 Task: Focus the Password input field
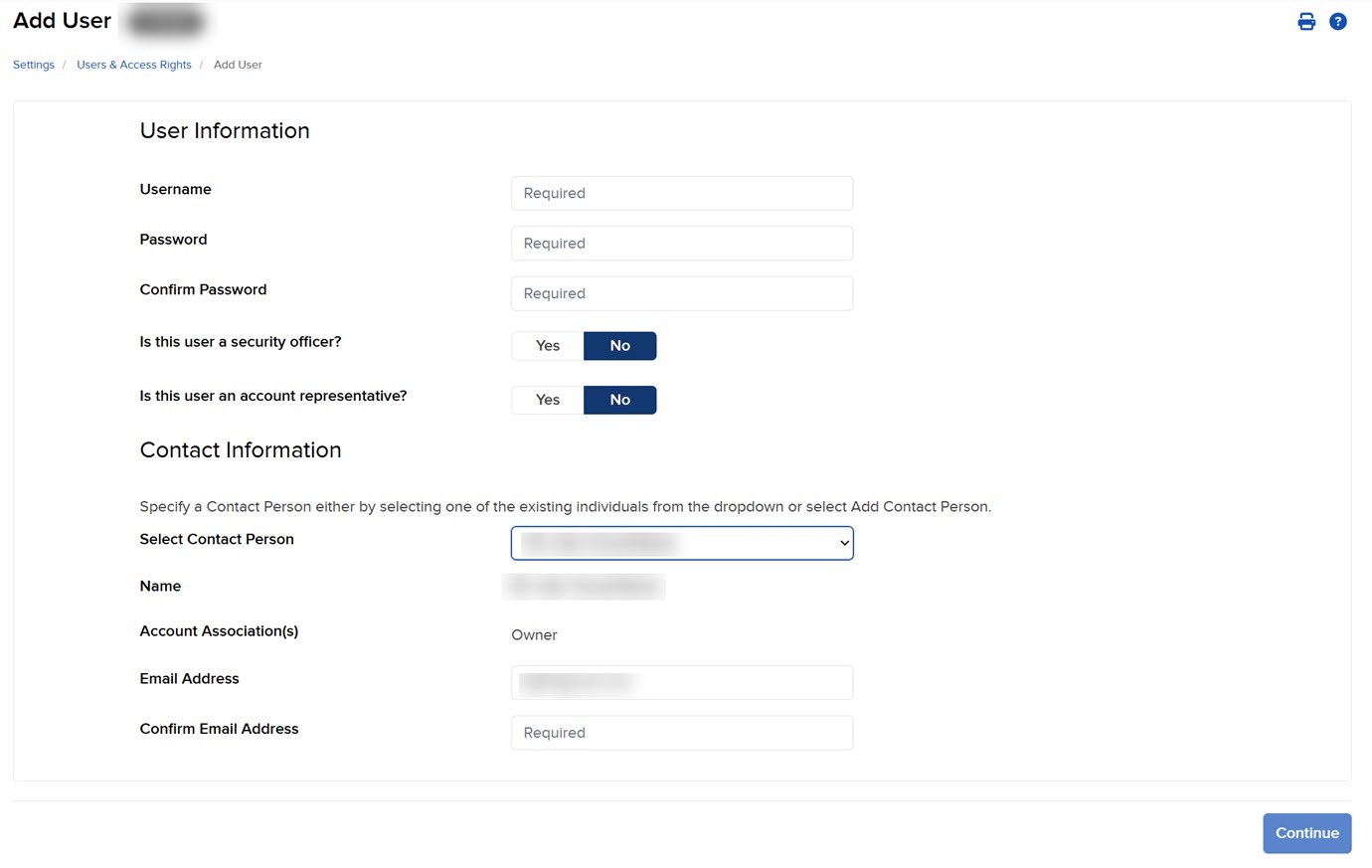tap(681, 243)
